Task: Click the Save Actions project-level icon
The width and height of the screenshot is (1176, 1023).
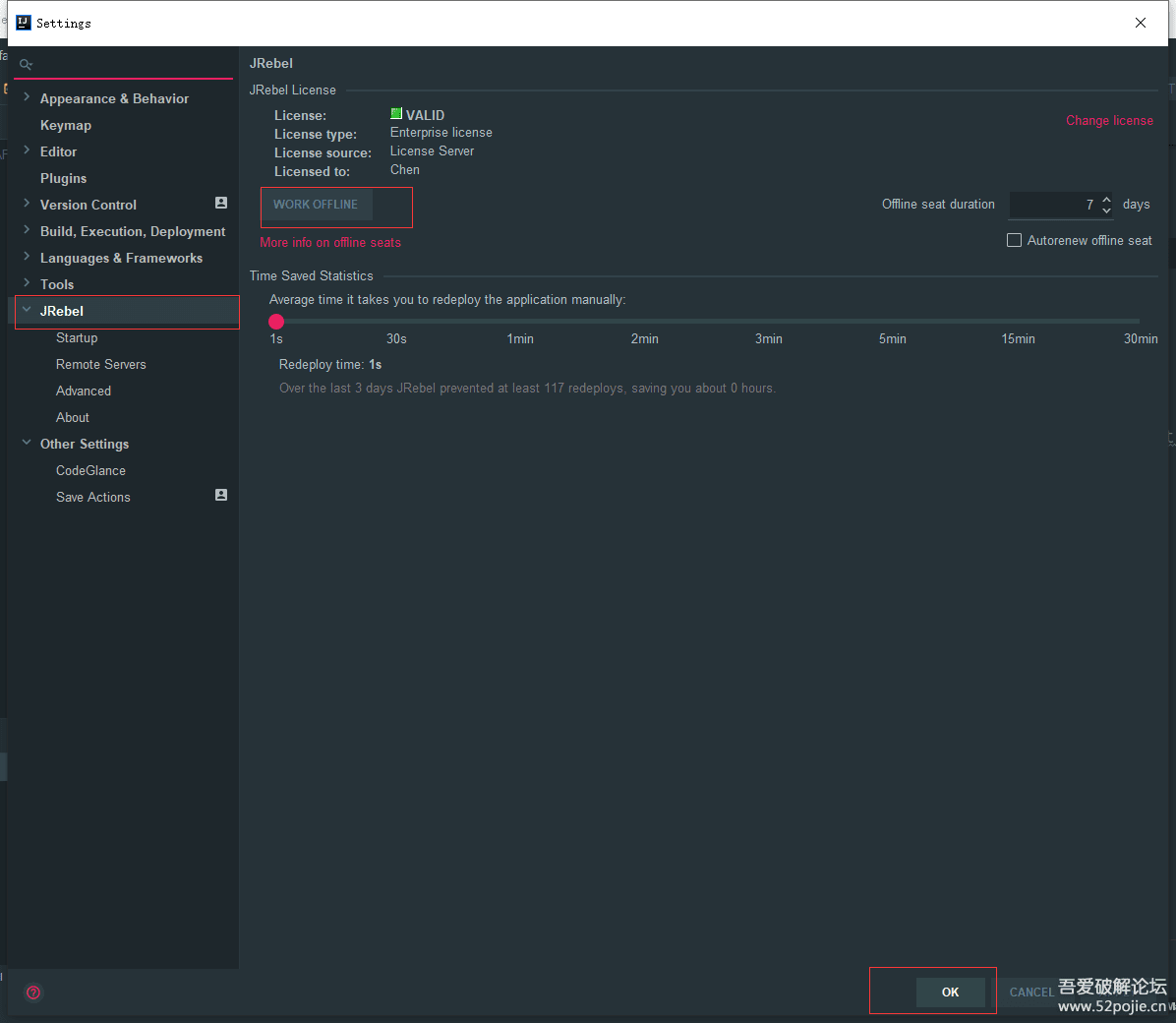Action: (221, 495)
